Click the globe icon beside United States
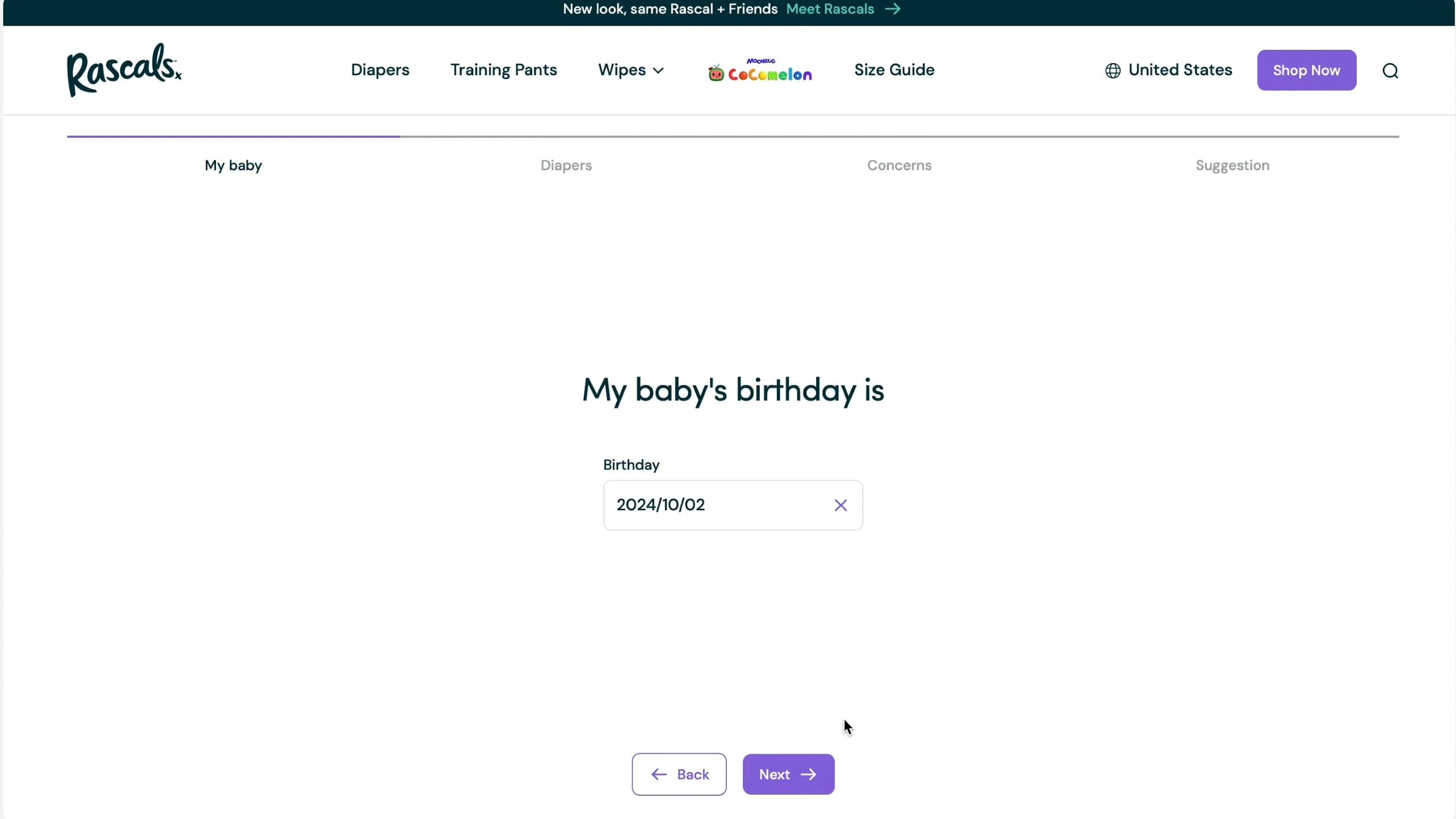This screenshot has width=1456, height=819. point(1113,71)
